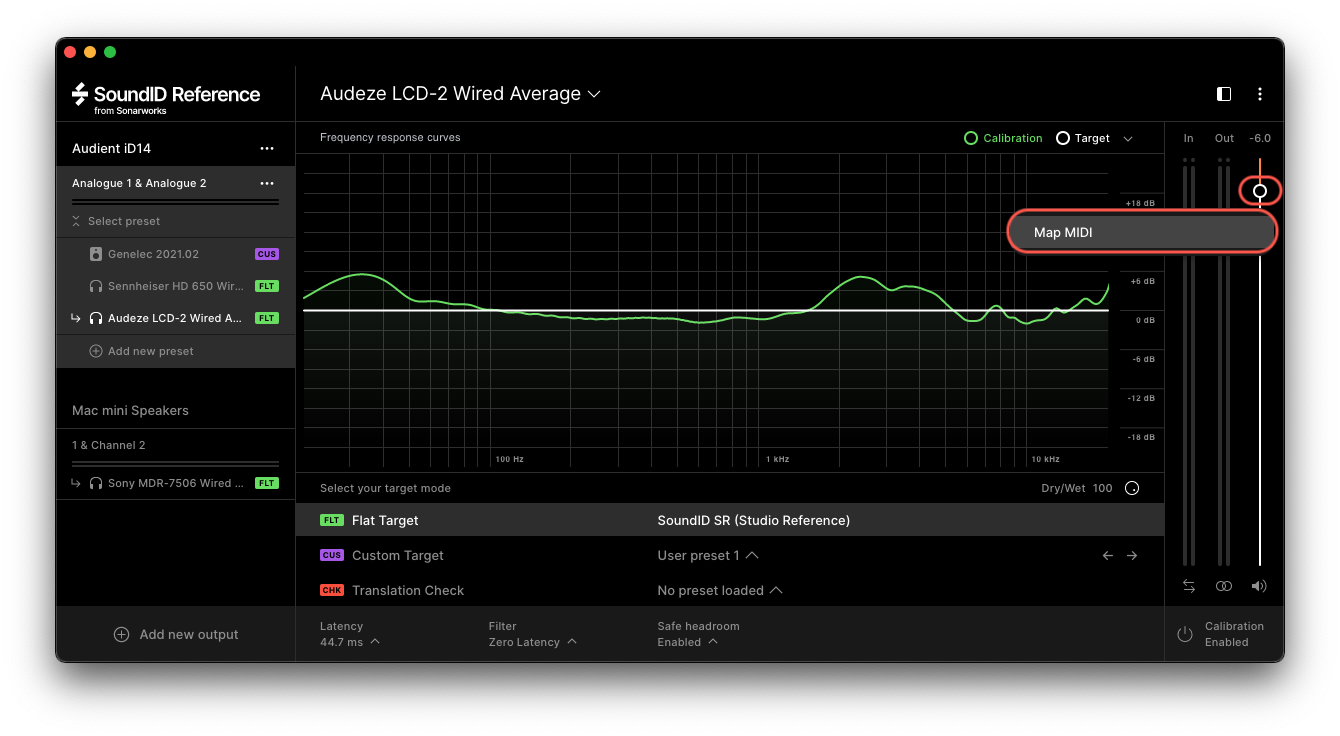
Task: Click the FLT badge on Sennheiser HD 650
Action: click(x=266, y=286)
